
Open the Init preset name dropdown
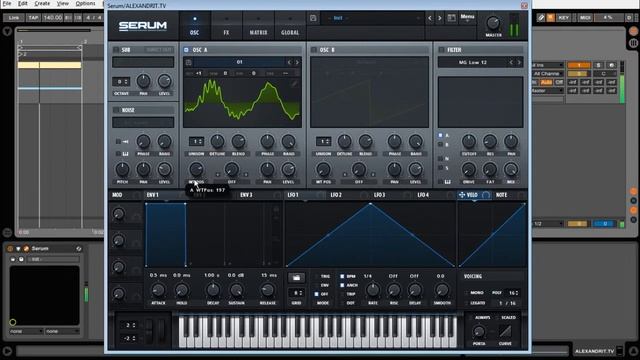[x=373, y=18]
